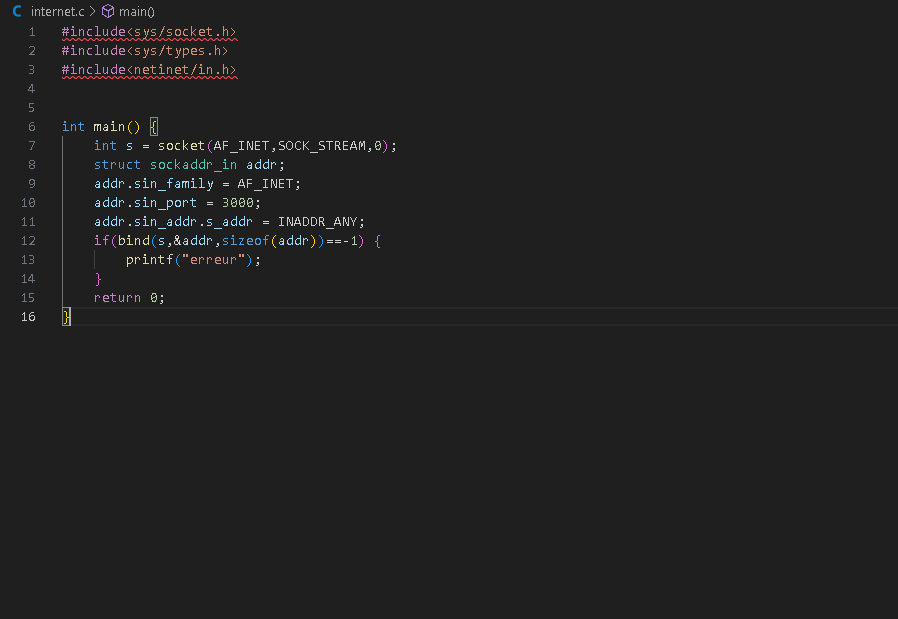898x619 pixels.
Task: Click the SOCK_STREAM constant on line 7
Action: [321, 146]
